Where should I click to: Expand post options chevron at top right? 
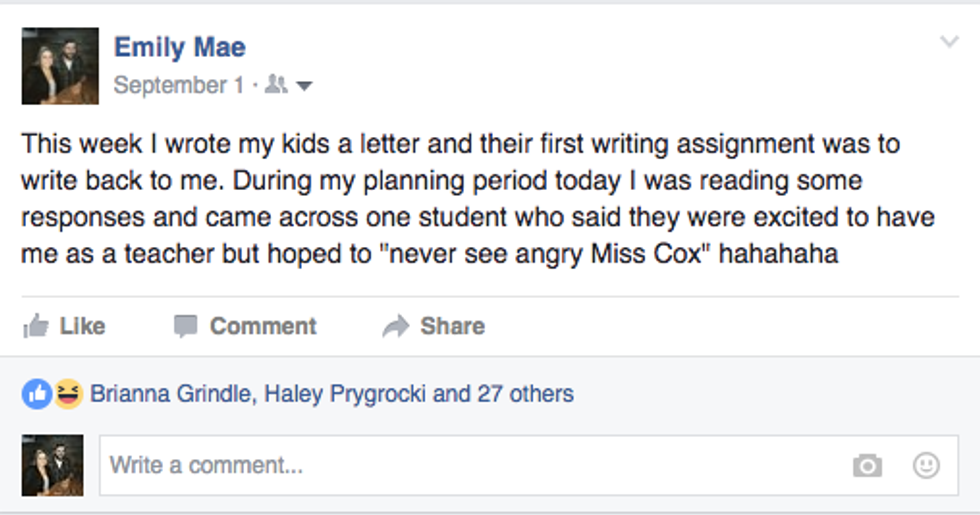(x=949, y=42)
